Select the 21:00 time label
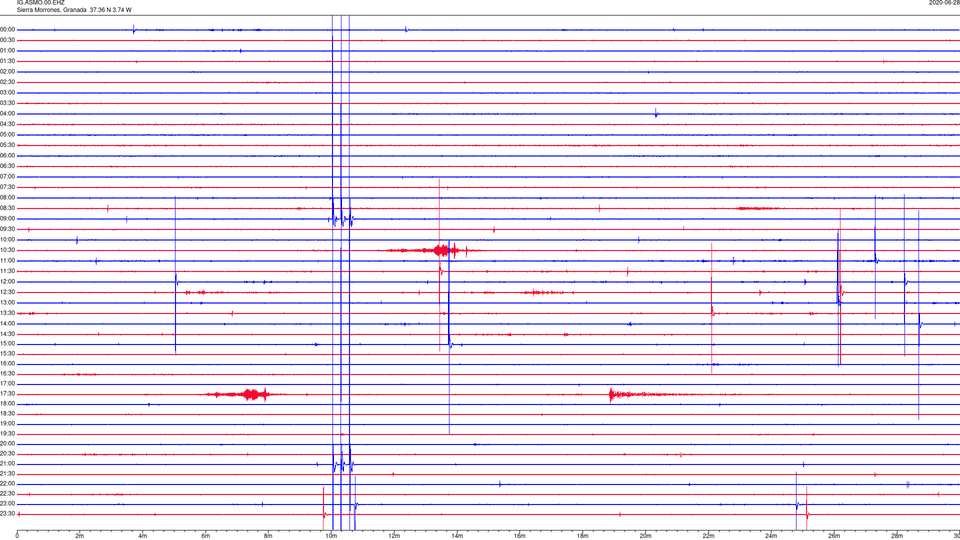Viewport: 960px width, 540px height. 7,464
